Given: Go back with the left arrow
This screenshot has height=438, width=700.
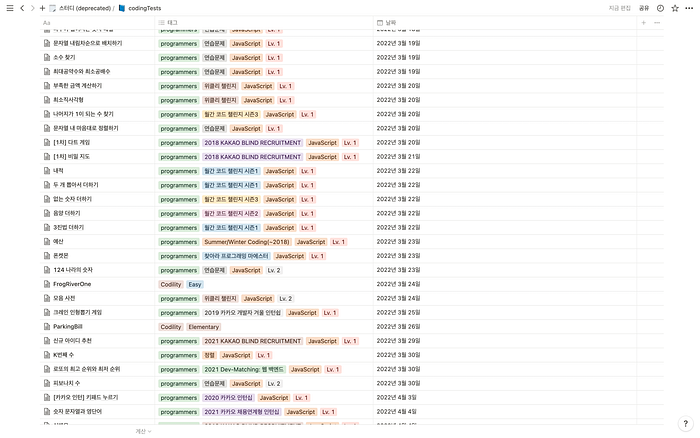Looking at the screenshot, I should (22, 8).
